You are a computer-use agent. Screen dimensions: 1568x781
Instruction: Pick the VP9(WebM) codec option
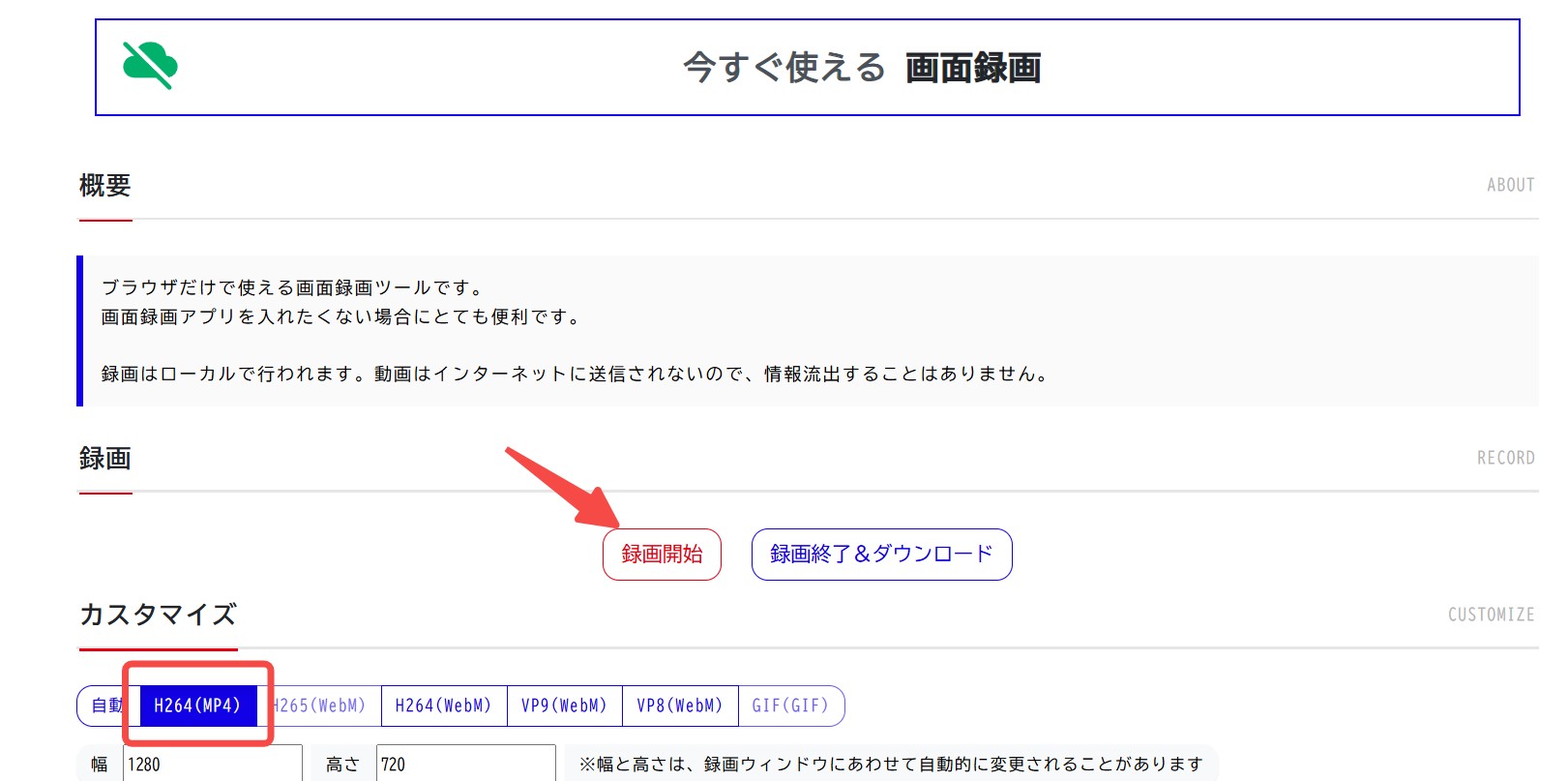click(x=564, y=706)
